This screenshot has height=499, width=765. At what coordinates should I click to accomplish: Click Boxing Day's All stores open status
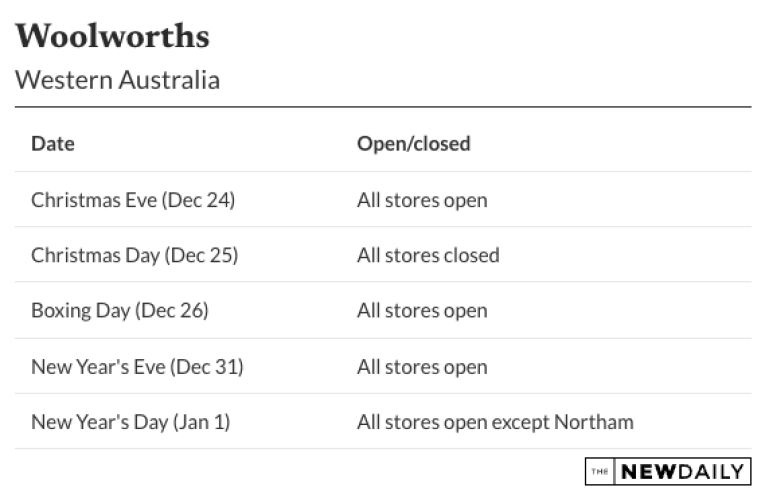(x=422, y=311)
